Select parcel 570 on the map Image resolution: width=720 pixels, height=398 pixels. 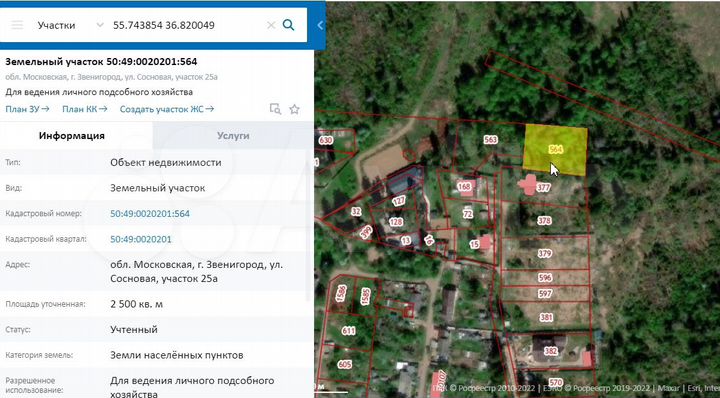tap(556, 382)
